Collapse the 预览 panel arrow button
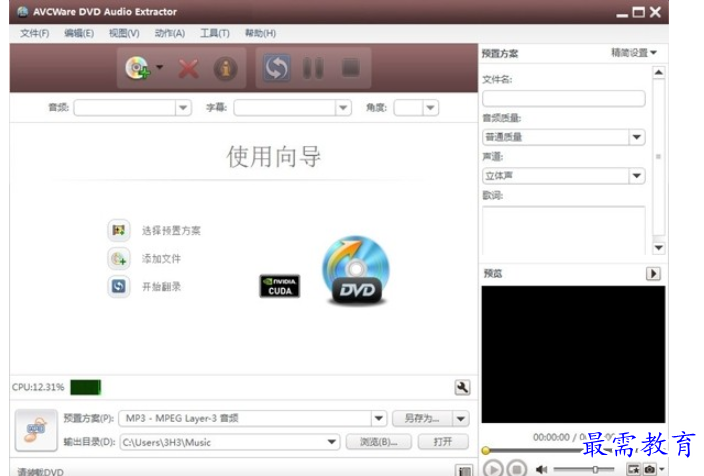 653,273
